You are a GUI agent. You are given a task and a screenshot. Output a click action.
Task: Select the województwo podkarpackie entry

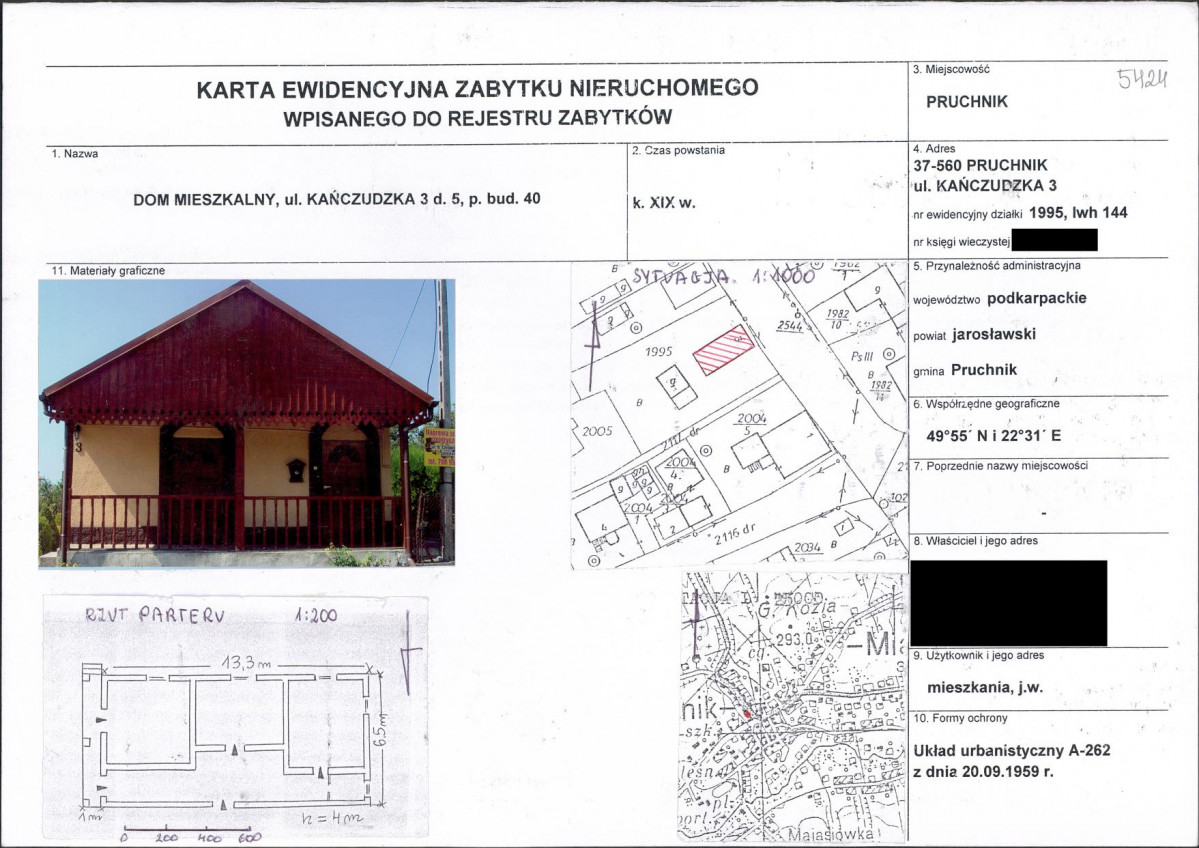point(999,298)
